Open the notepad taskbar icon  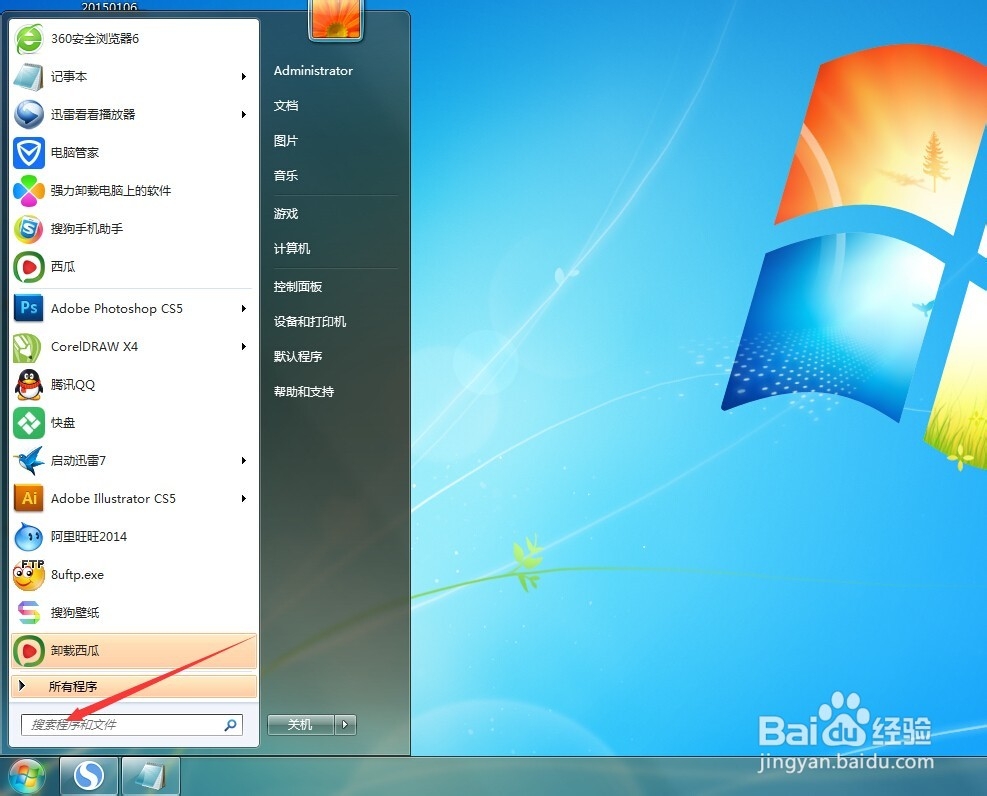click(x=150, y=776)
